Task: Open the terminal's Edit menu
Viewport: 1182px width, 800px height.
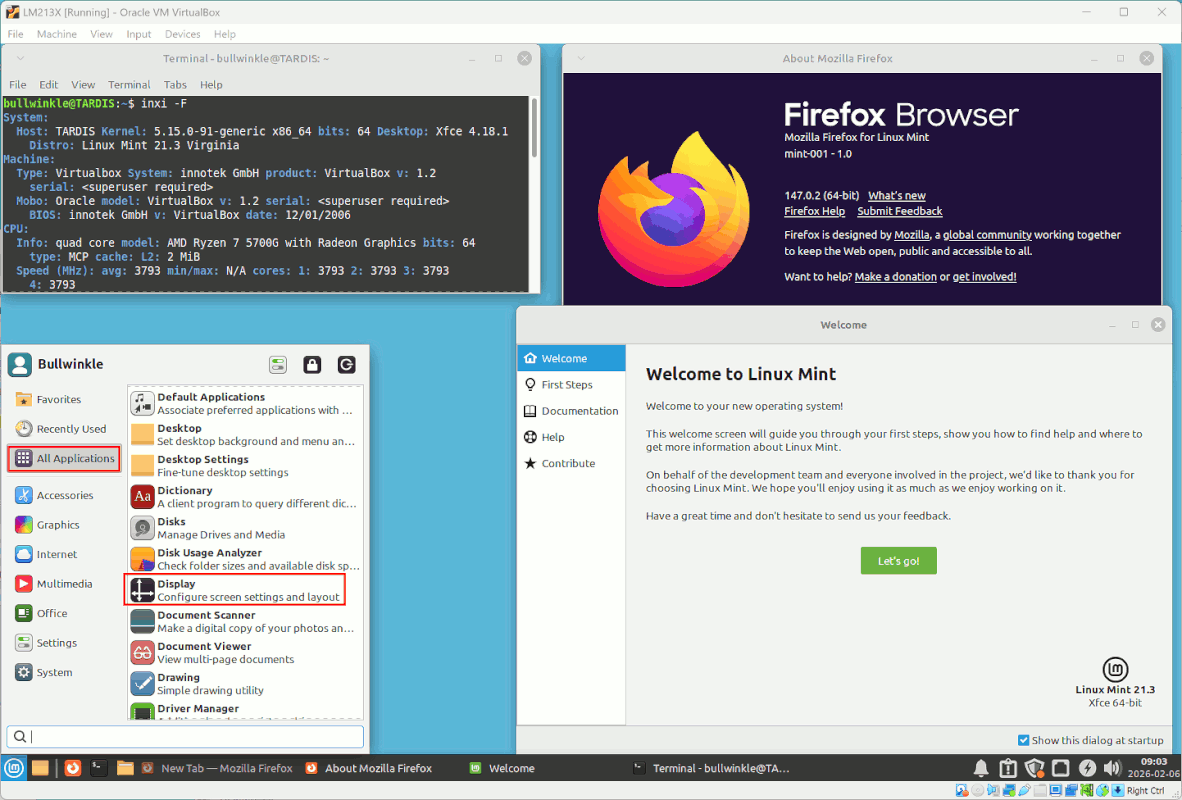Action: tap(48, 84)
